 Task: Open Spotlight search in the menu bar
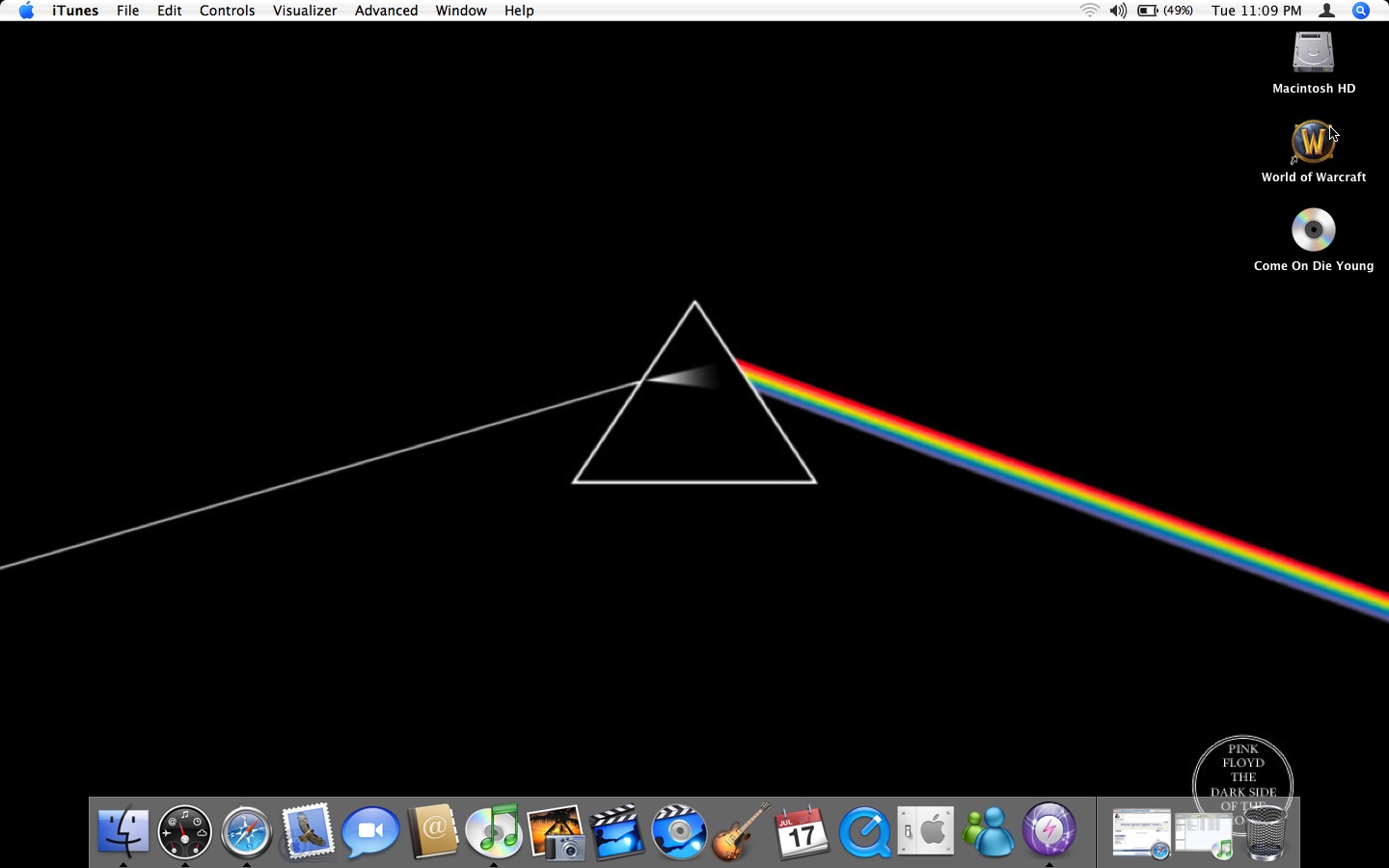pyautogui.click(x=1361, y=11)
